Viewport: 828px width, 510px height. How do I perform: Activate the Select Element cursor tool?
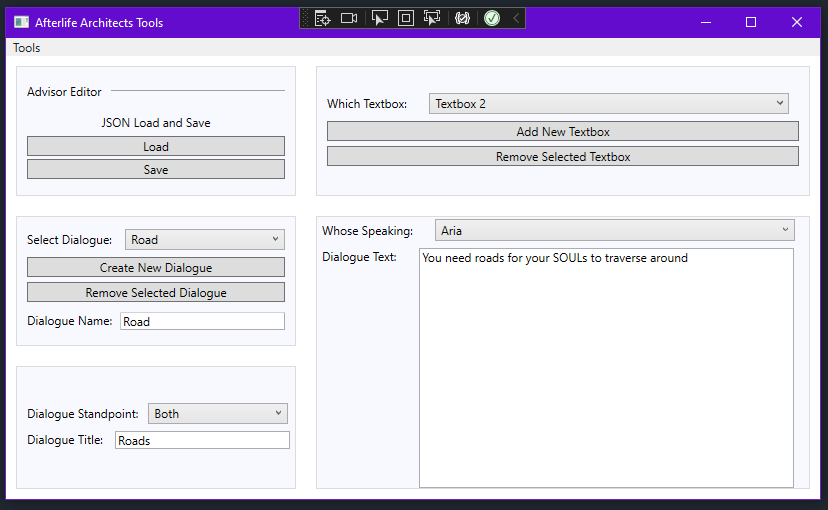tap(379, 18)
